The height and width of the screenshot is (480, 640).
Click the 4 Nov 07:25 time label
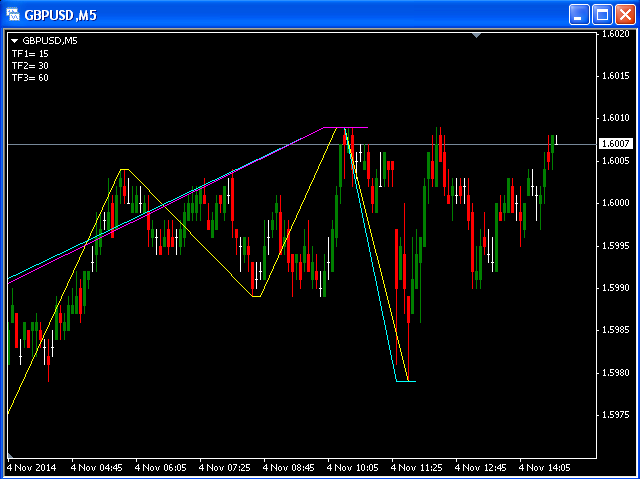(225, 467)
